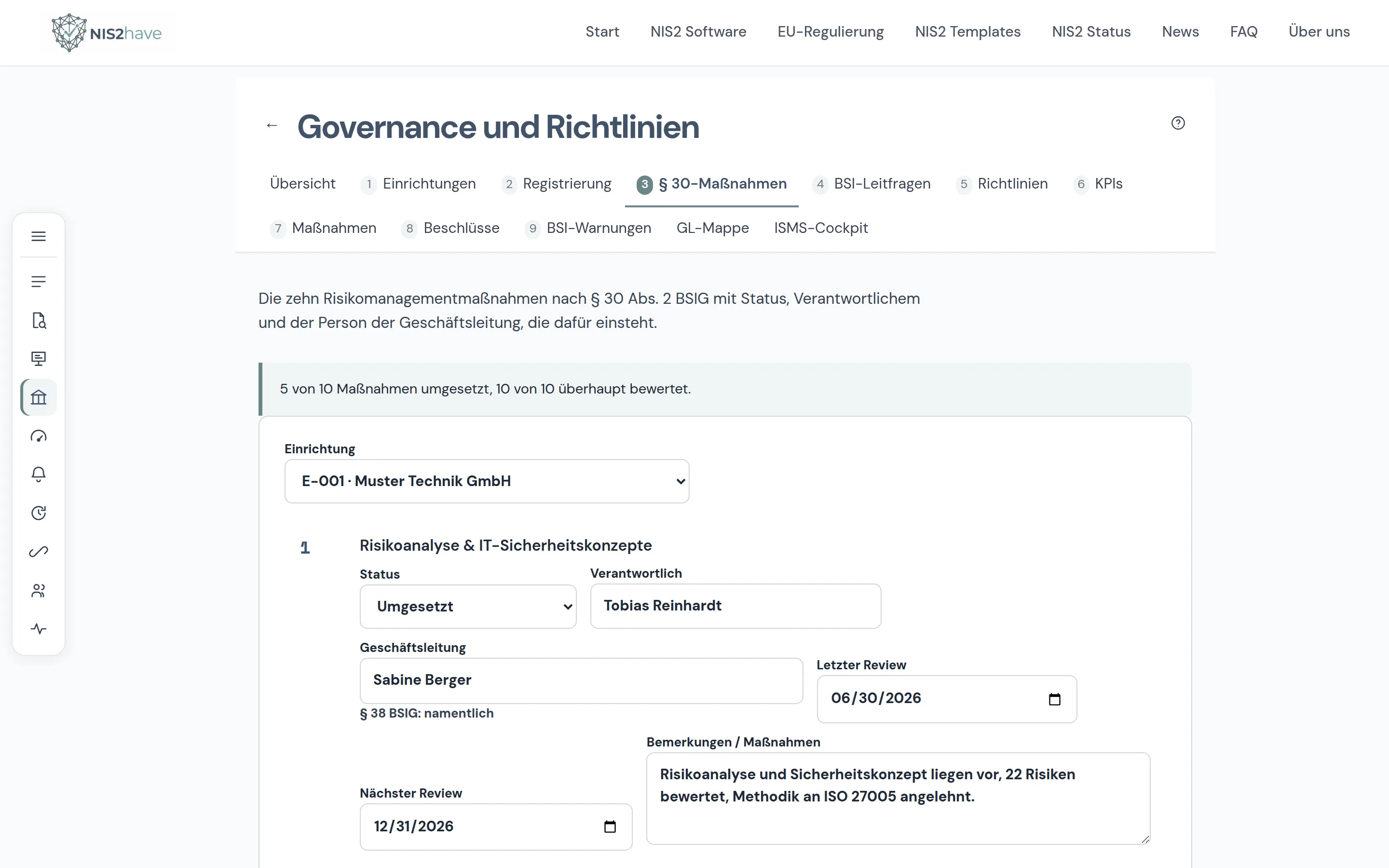Open calendar picker for Letzter Review

pos(1054,699)
